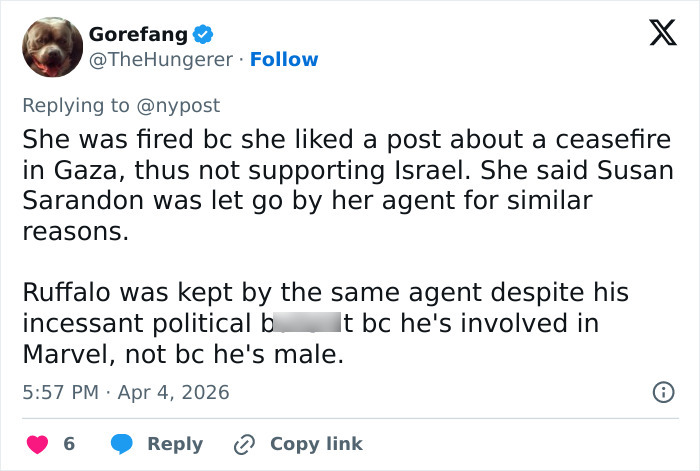The height and width of the screenshot is (471, 700).
Task: Click the blurred censored word in the tweet
Action: coord(301,322)
